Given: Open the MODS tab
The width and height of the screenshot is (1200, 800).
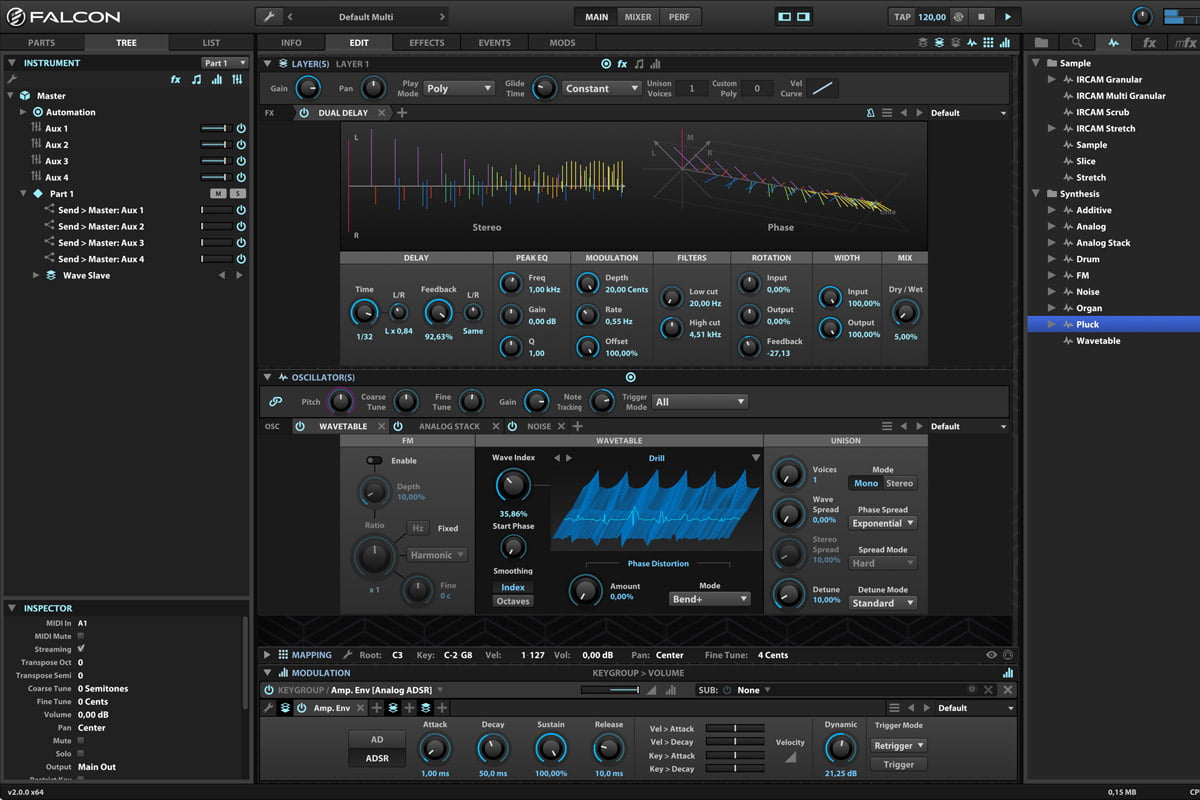Looking at the screenshot, I should click(x=562, y=43).
